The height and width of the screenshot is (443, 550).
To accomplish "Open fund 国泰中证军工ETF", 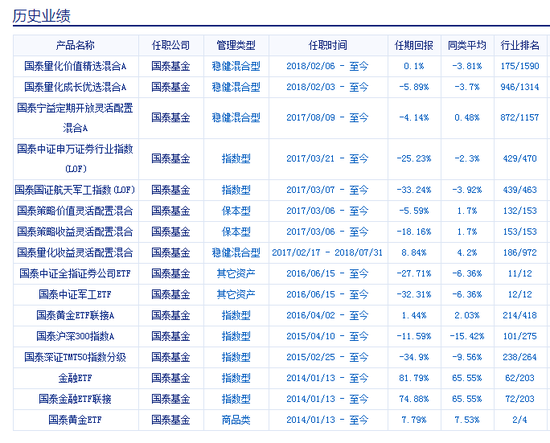I will click(75, 294).
